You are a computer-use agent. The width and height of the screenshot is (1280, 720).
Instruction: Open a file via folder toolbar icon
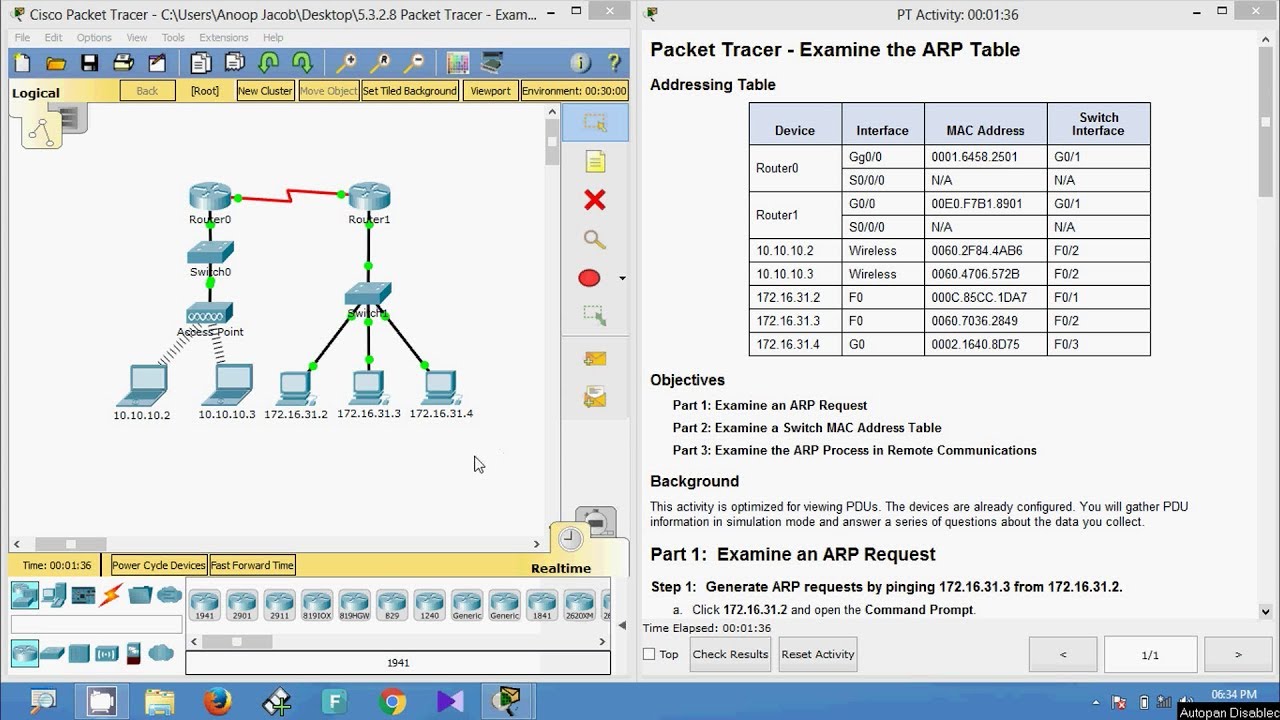click(56, 63)
